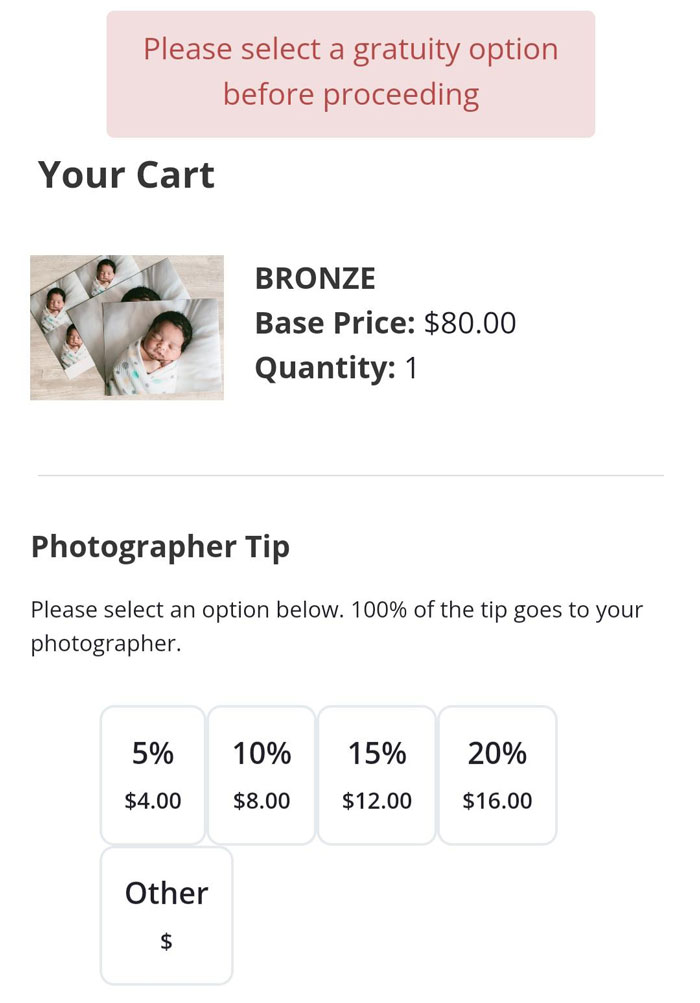Choose the 10% gratuity option
Image resolution: width=700 pixels, height=1003 pixels.
[x=262, y=774]
